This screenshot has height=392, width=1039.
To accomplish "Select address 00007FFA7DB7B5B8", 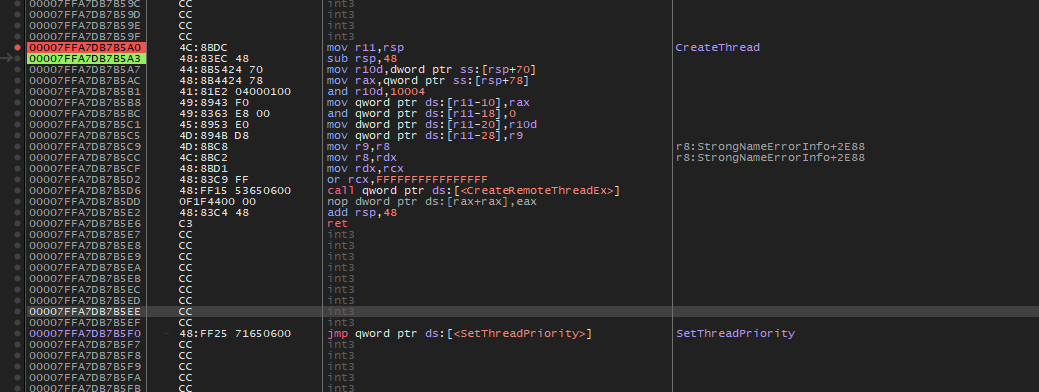I will click(85, 103).
